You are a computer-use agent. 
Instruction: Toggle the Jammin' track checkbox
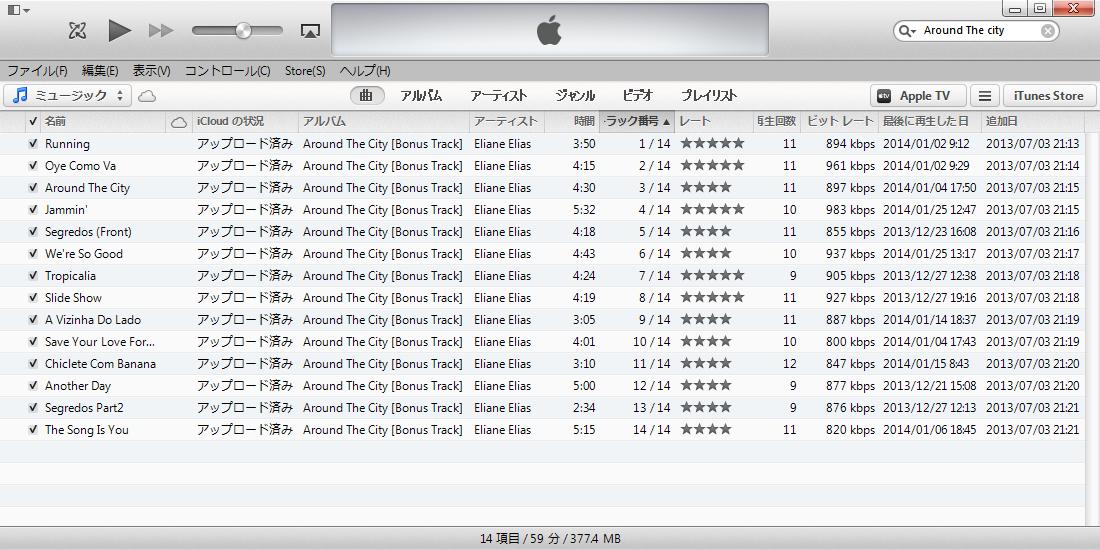coord(33,210)
